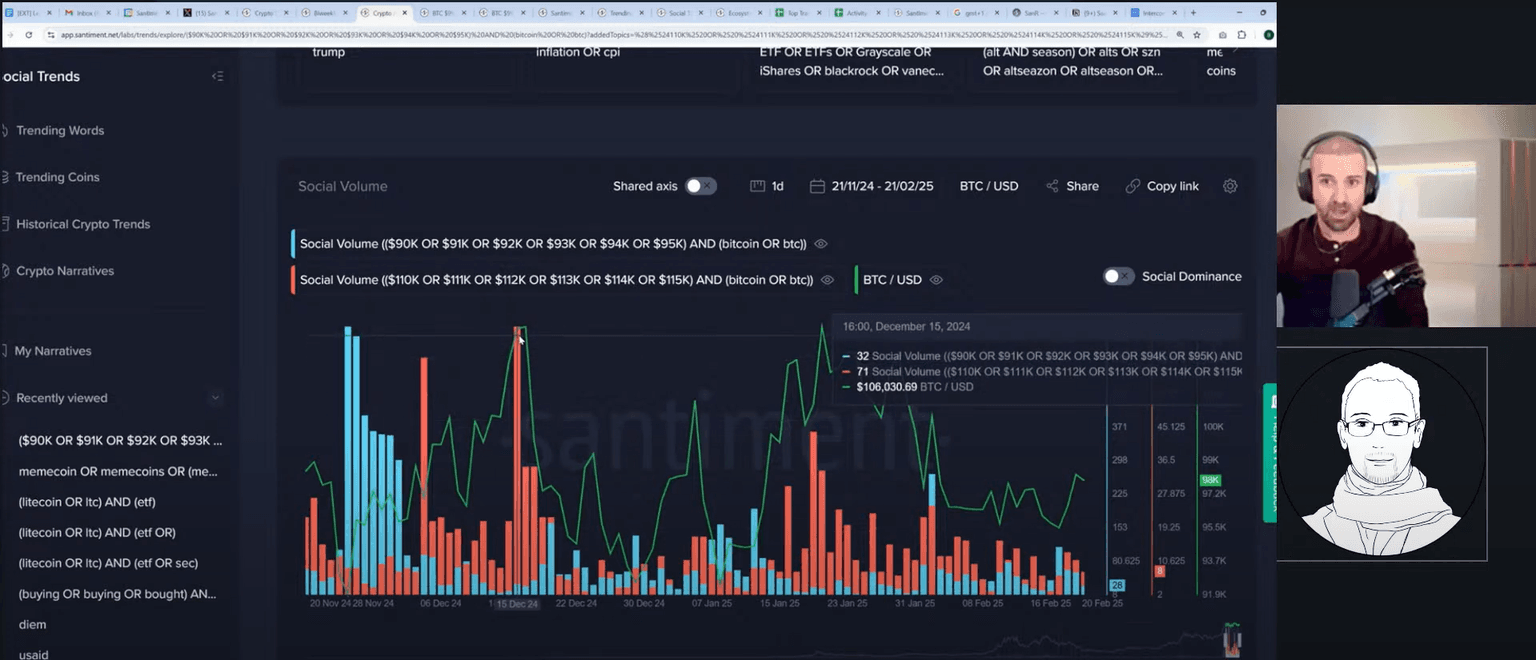Image resolution: width=1536 pixels, height=660 pixels.
Task: Open recently viewed 'diem' search
Action: pos(32,624)
